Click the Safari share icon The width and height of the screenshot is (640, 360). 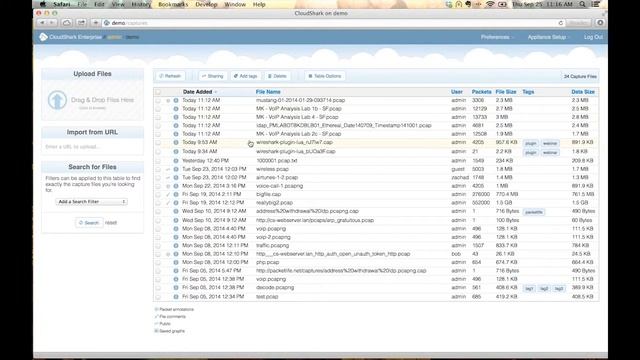coord(81,23)
